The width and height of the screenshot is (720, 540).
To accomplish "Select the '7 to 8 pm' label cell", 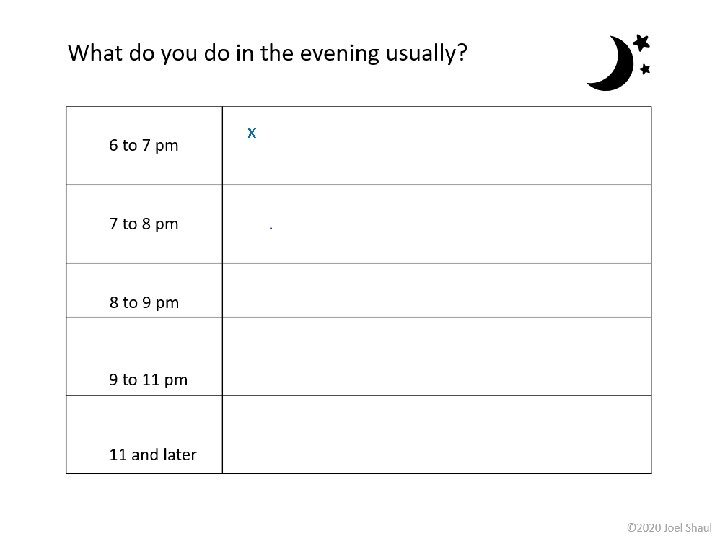I will tap(144, 224).
